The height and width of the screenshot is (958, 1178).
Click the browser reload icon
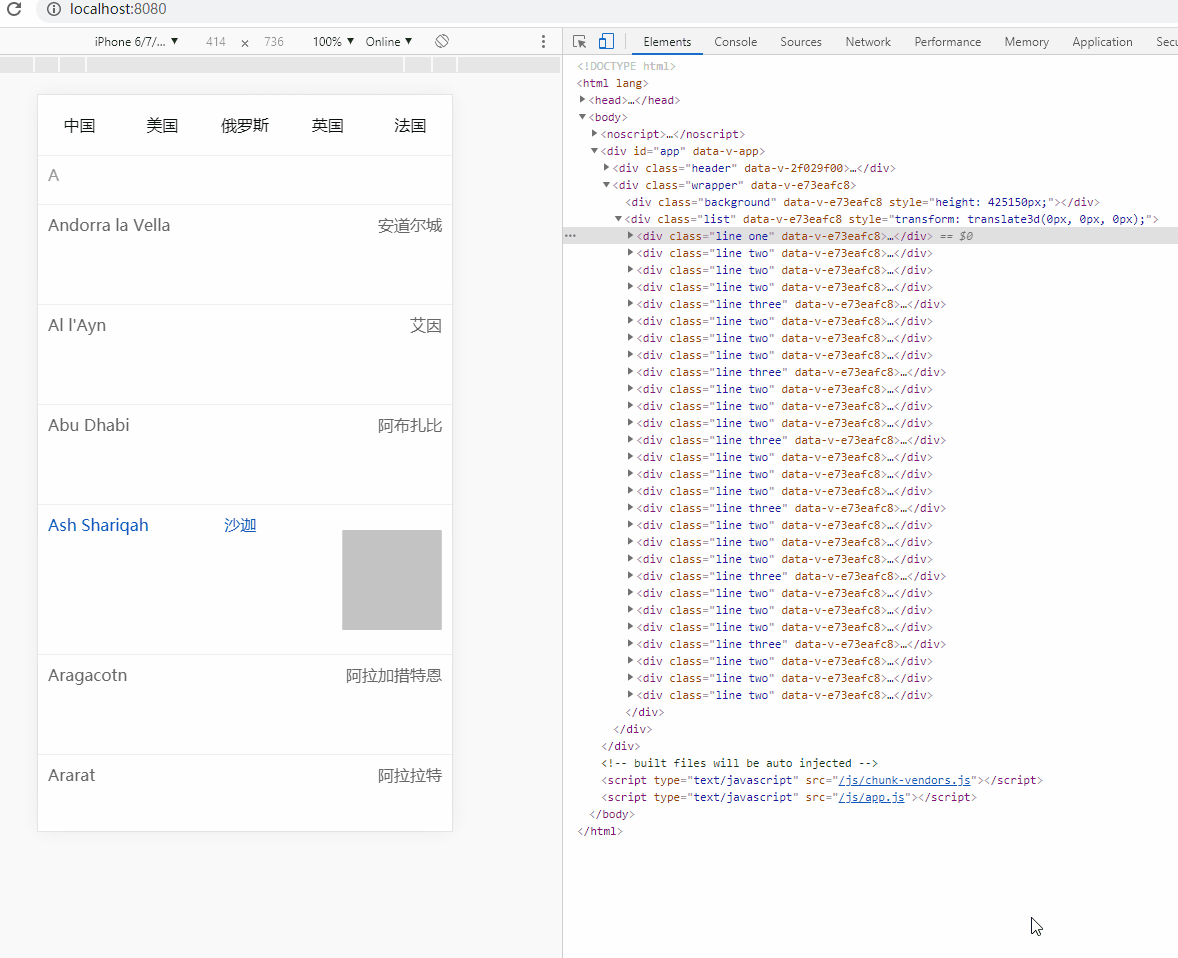pos(14,9)
